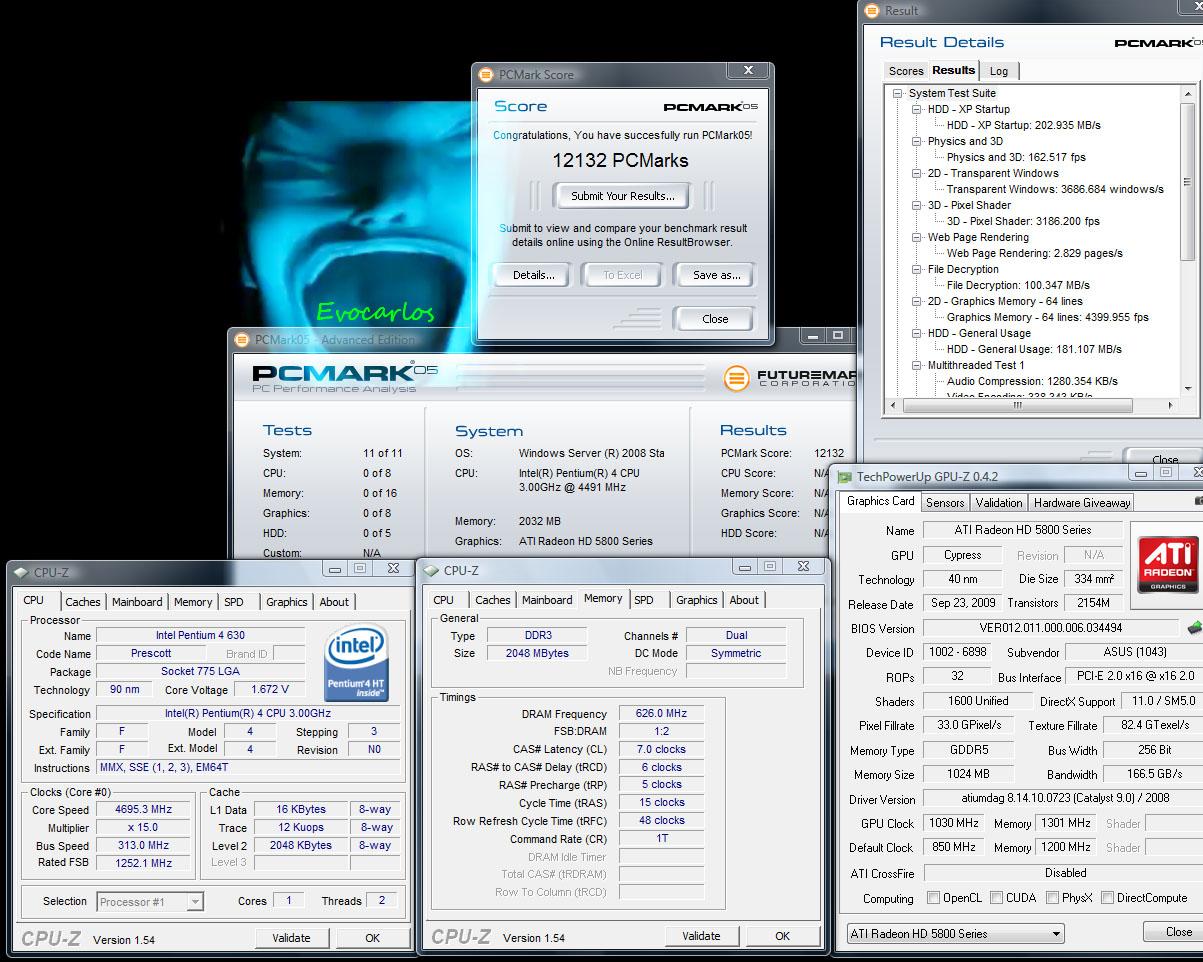The height and width of the screenshot is (962, 1203).
Task: Open Mainboard tab in left CPU-Z window
Action: pos(137,602)
